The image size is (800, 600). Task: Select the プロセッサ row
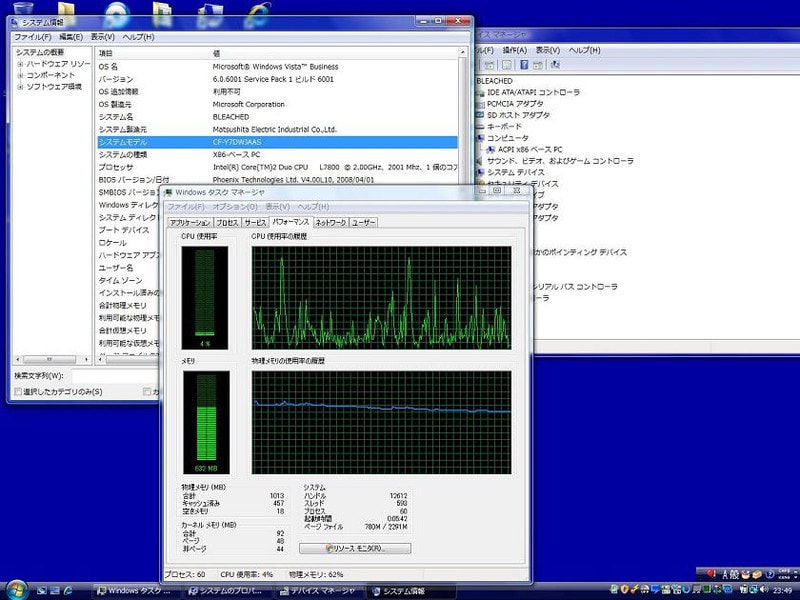277,167
